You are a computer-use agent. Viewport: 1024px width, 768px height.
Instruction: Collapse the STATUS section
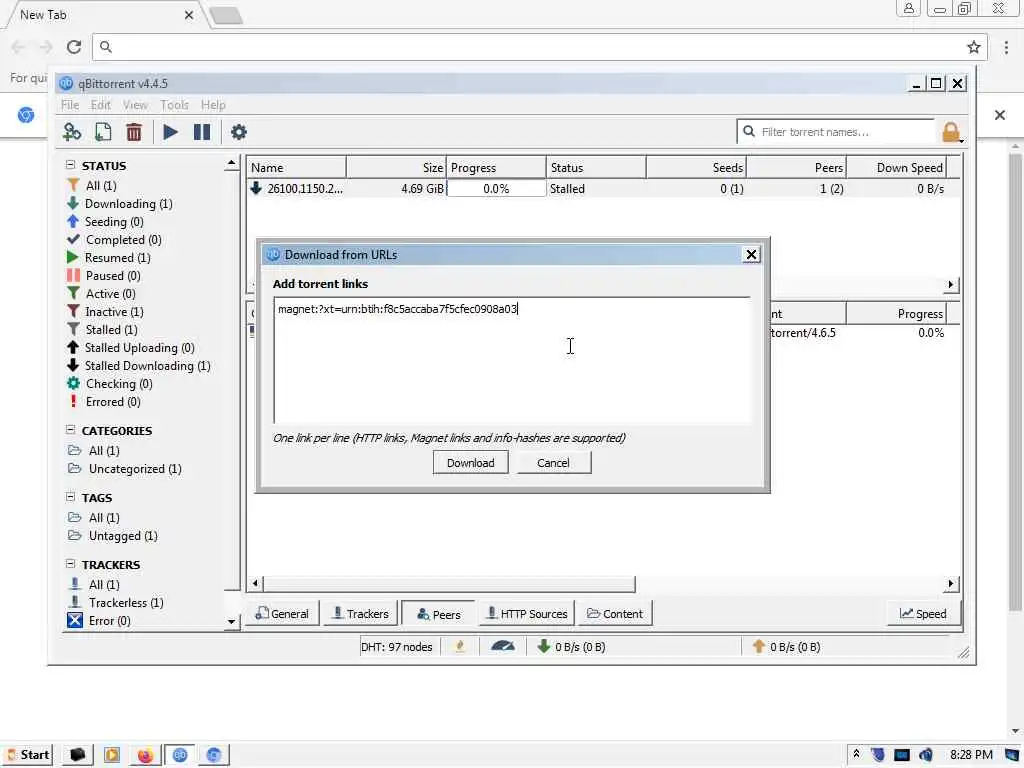(x=71, y=165)
